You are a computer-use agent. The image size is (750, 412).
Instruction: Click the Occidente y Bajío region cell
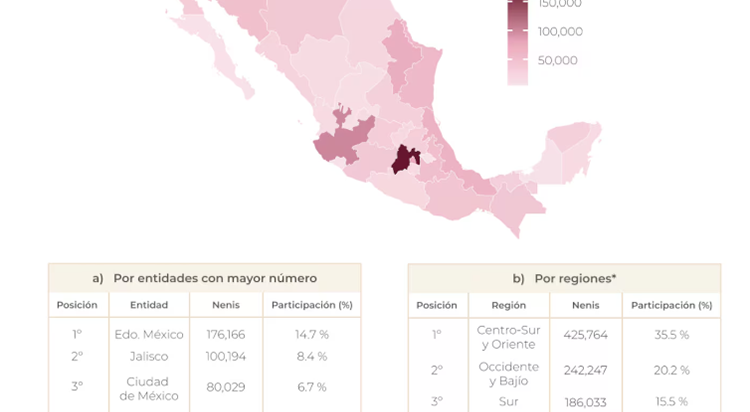508,373
